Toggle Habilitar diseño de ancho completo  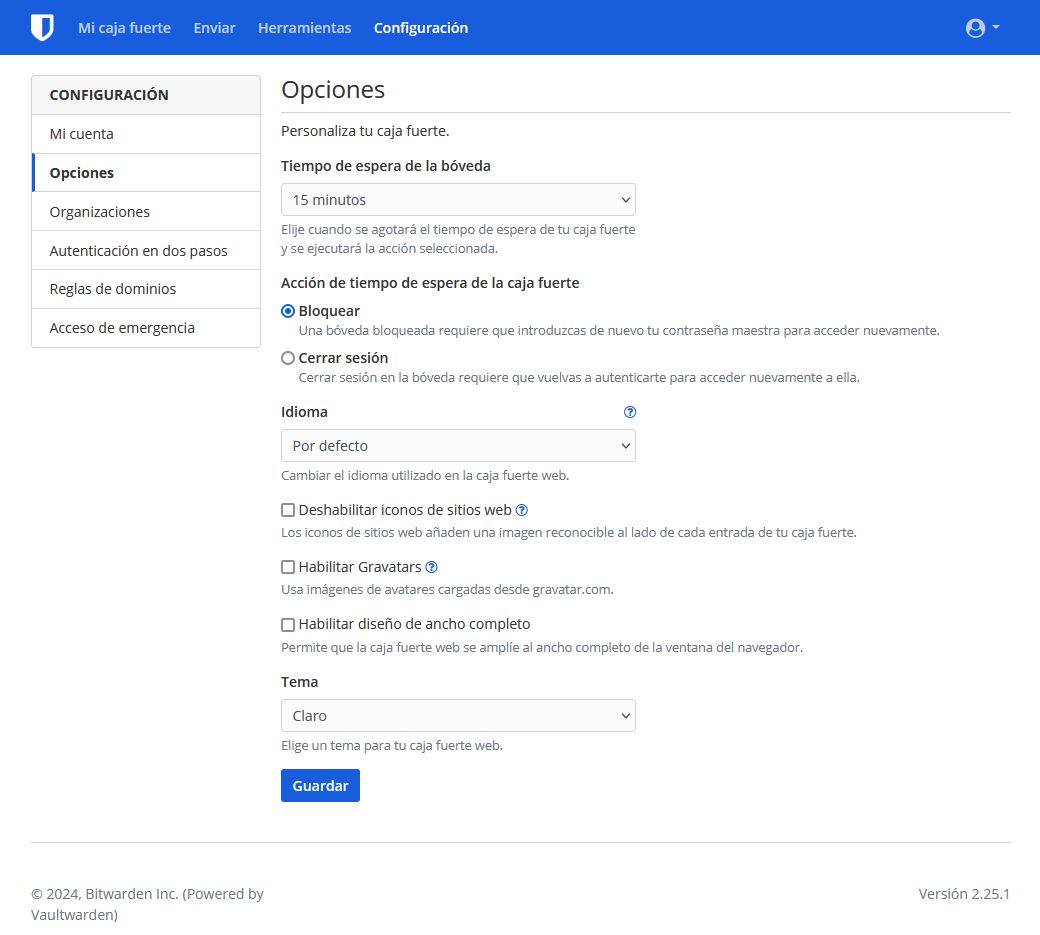[x=288, y=624]
